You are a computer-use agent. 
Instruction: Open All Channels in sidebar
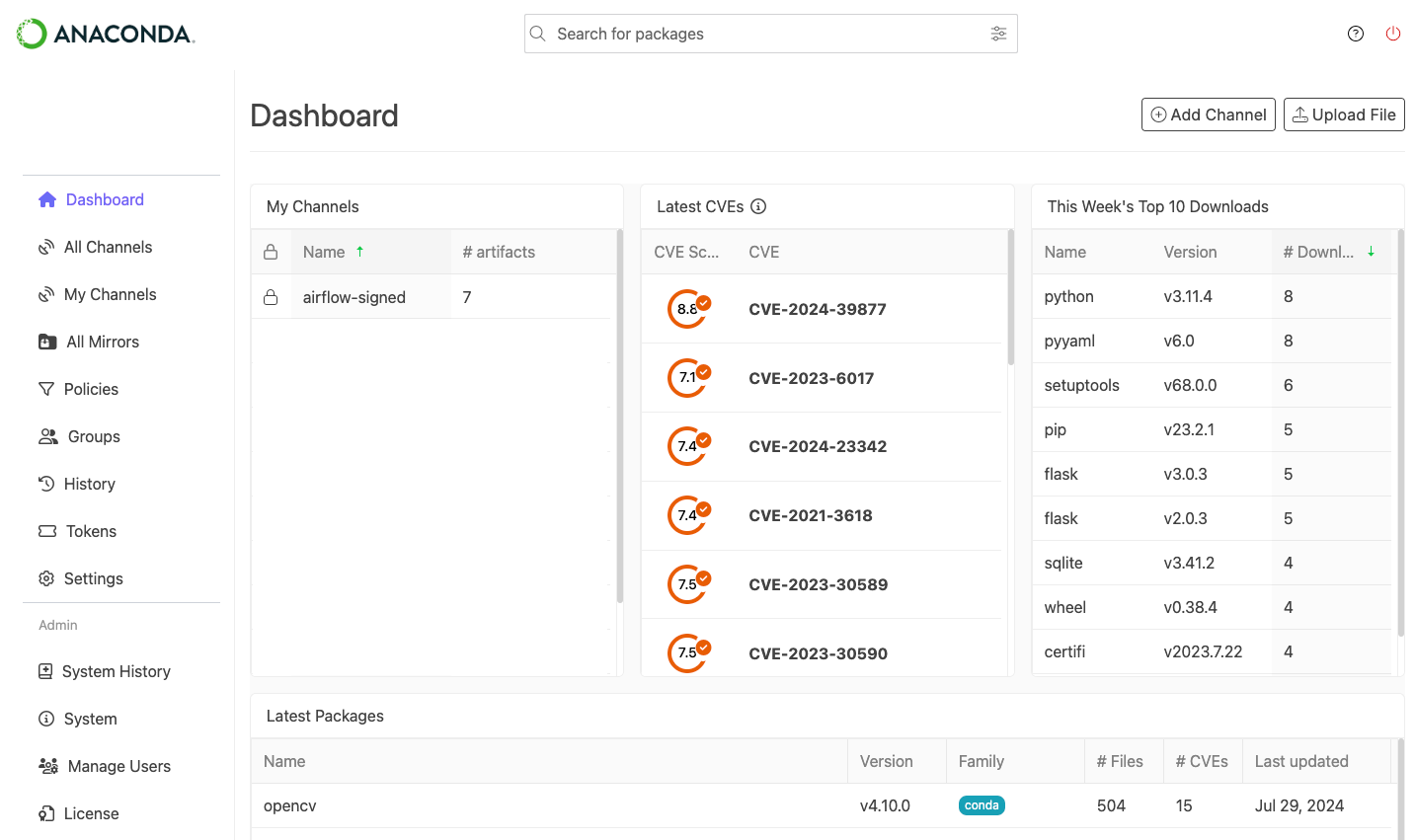[95, 247]
